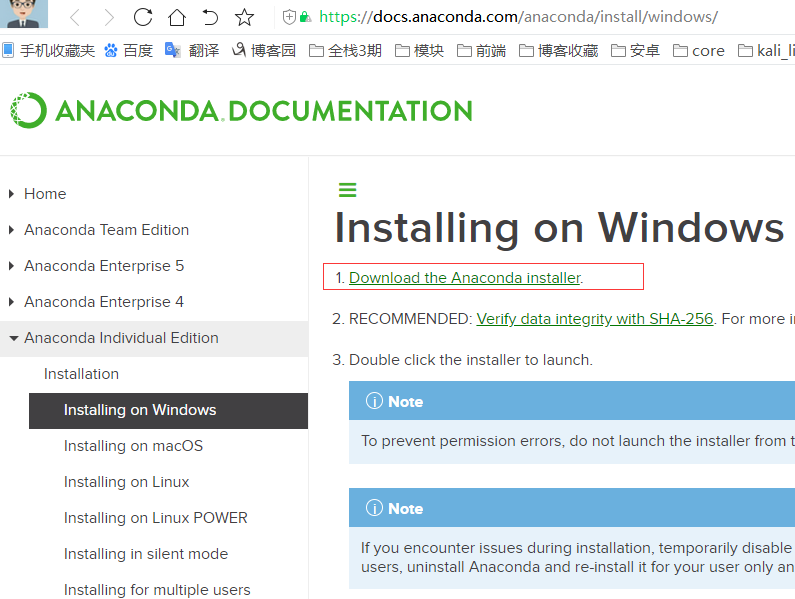Open Installing in silent mode page
The width and height of the screenshot is (795, 599).
pos(146,554)
